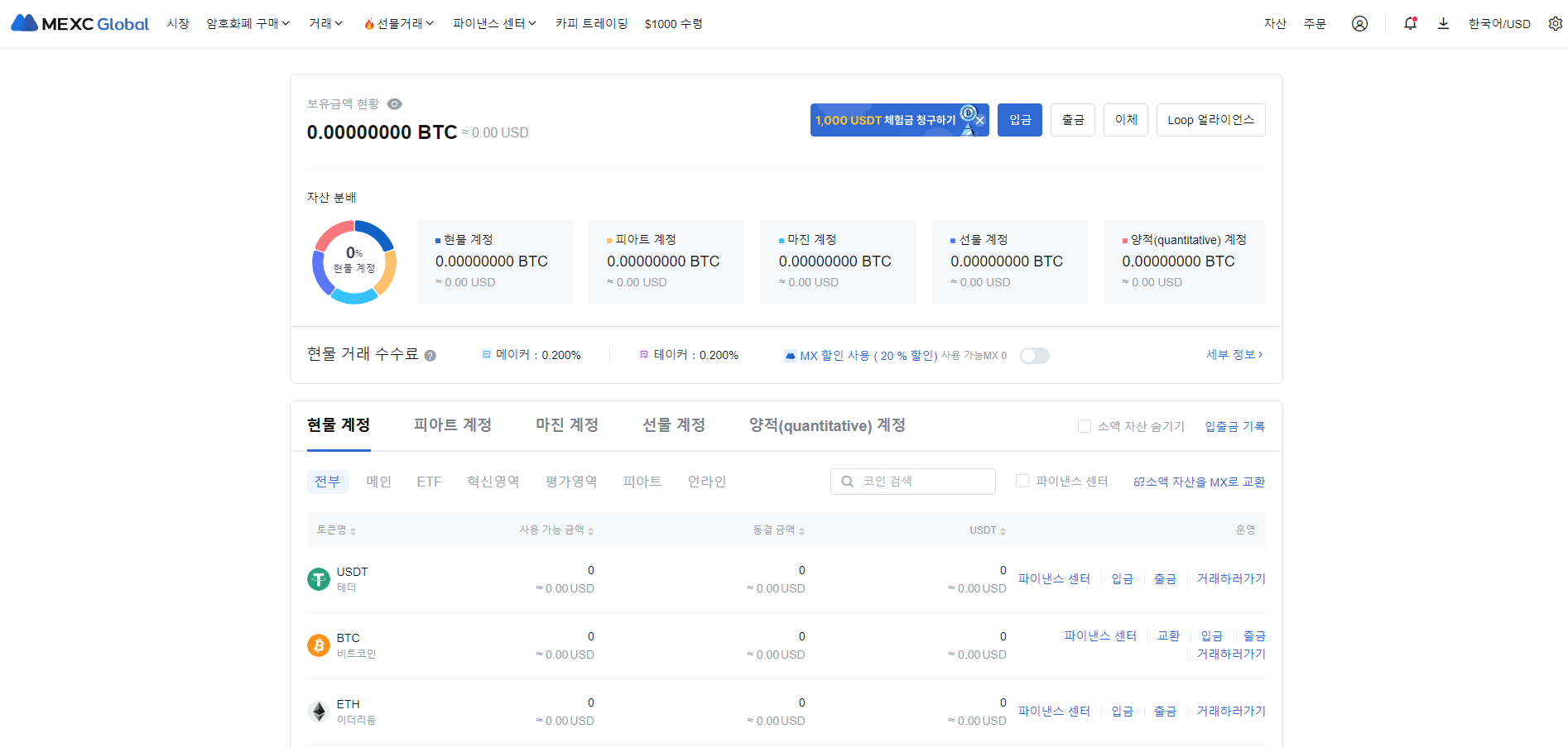
Task: Select the 메인 filter
Action: click(x=379, y=482)
